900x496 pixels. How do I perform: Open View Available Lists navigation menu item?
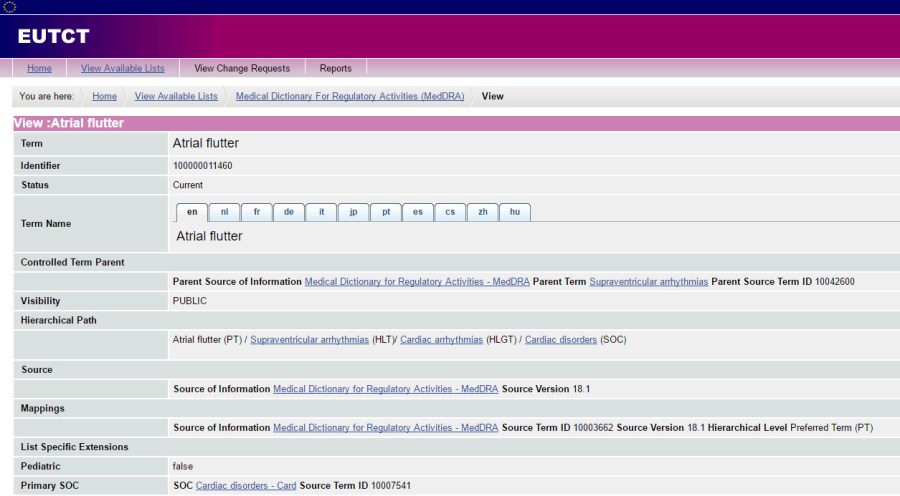122,68
